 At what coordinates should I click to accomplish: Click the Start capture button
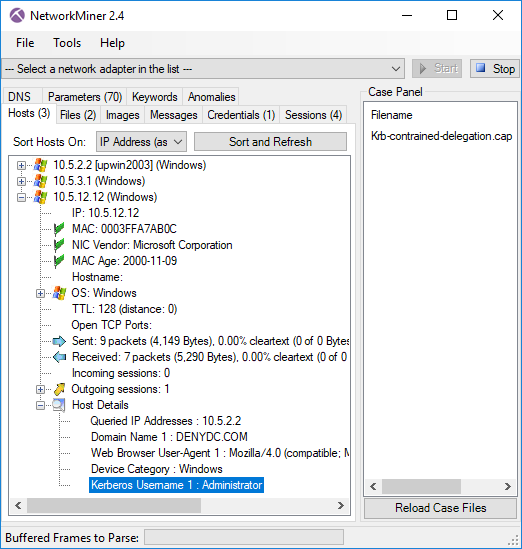click(x=437, y=68)
